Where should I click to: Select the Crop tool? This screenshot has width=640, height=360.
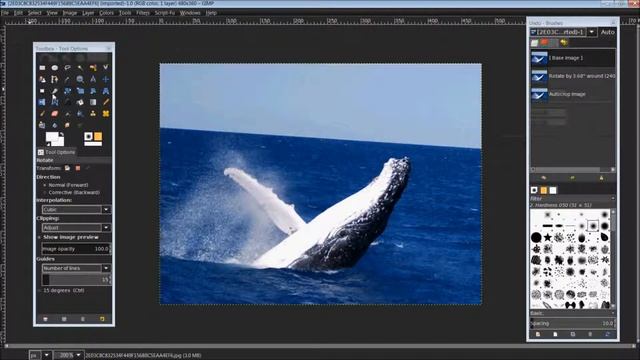[x=55, y=91]
